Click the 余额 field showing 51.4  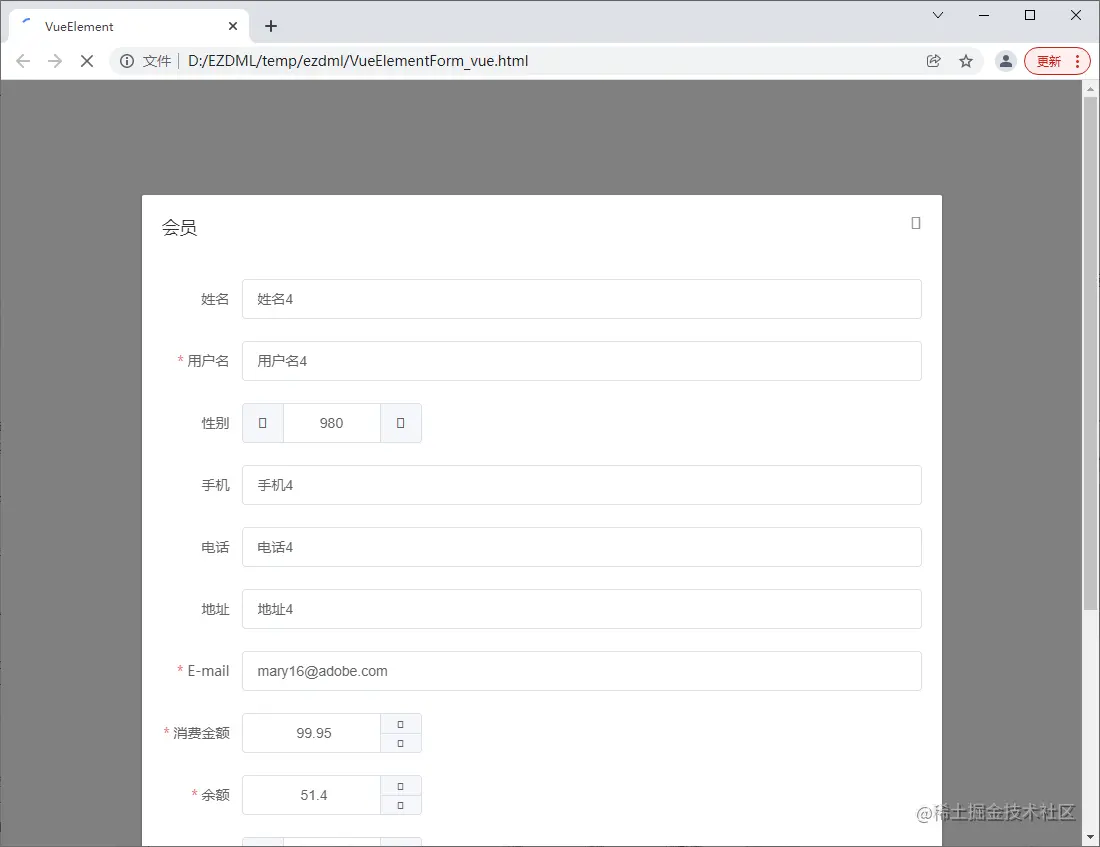(x=312, y=795)
